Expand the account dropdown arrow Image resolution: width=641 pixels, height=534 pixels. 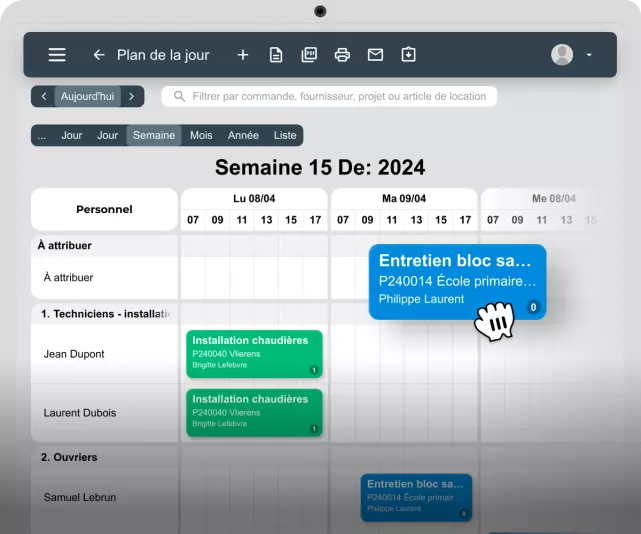(589, 55)
